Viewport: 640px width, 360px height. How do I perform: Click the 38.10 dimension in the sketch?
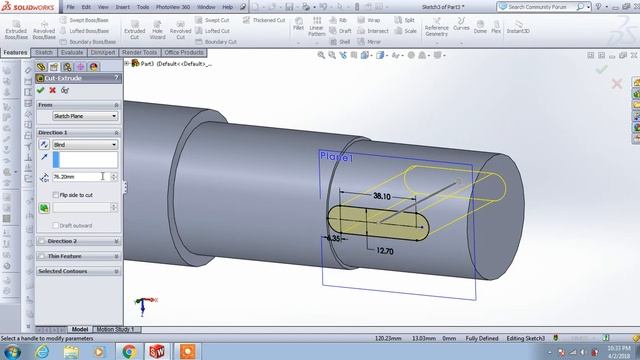(x=382, y=196)
